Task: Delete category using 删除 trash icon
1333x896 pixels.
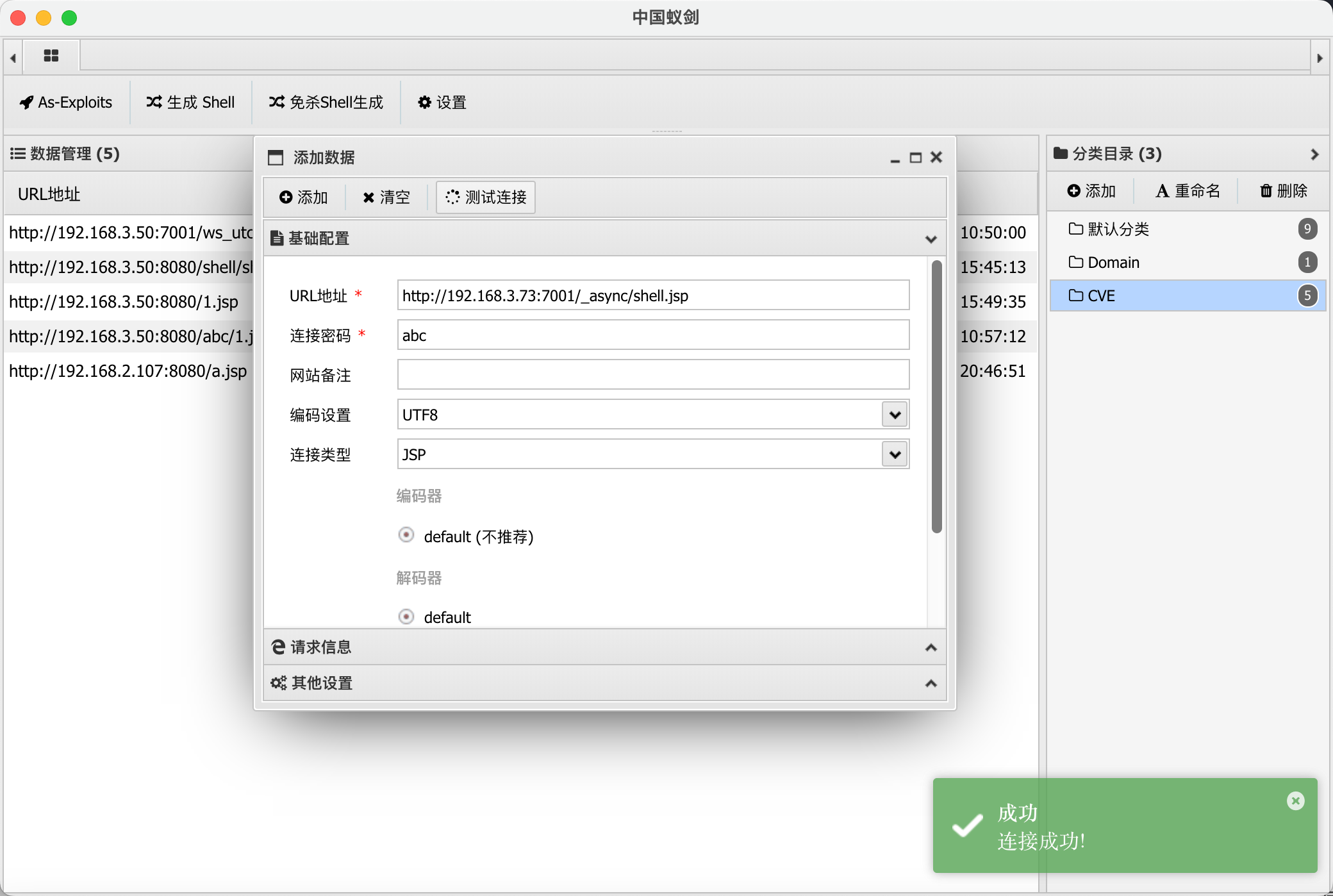Action: pos(1284,191)
